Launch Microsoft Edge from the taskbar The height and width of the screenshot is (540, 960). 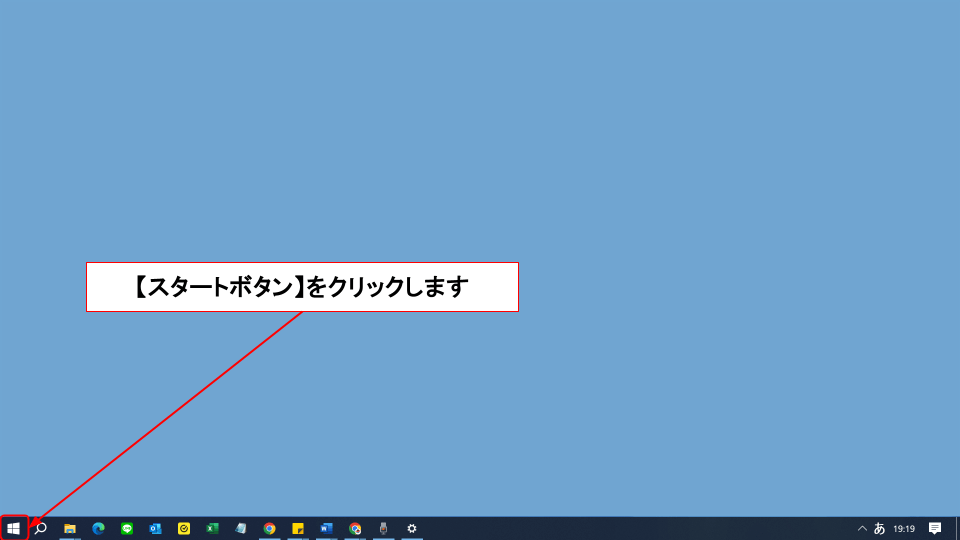(x=98, y=528)
